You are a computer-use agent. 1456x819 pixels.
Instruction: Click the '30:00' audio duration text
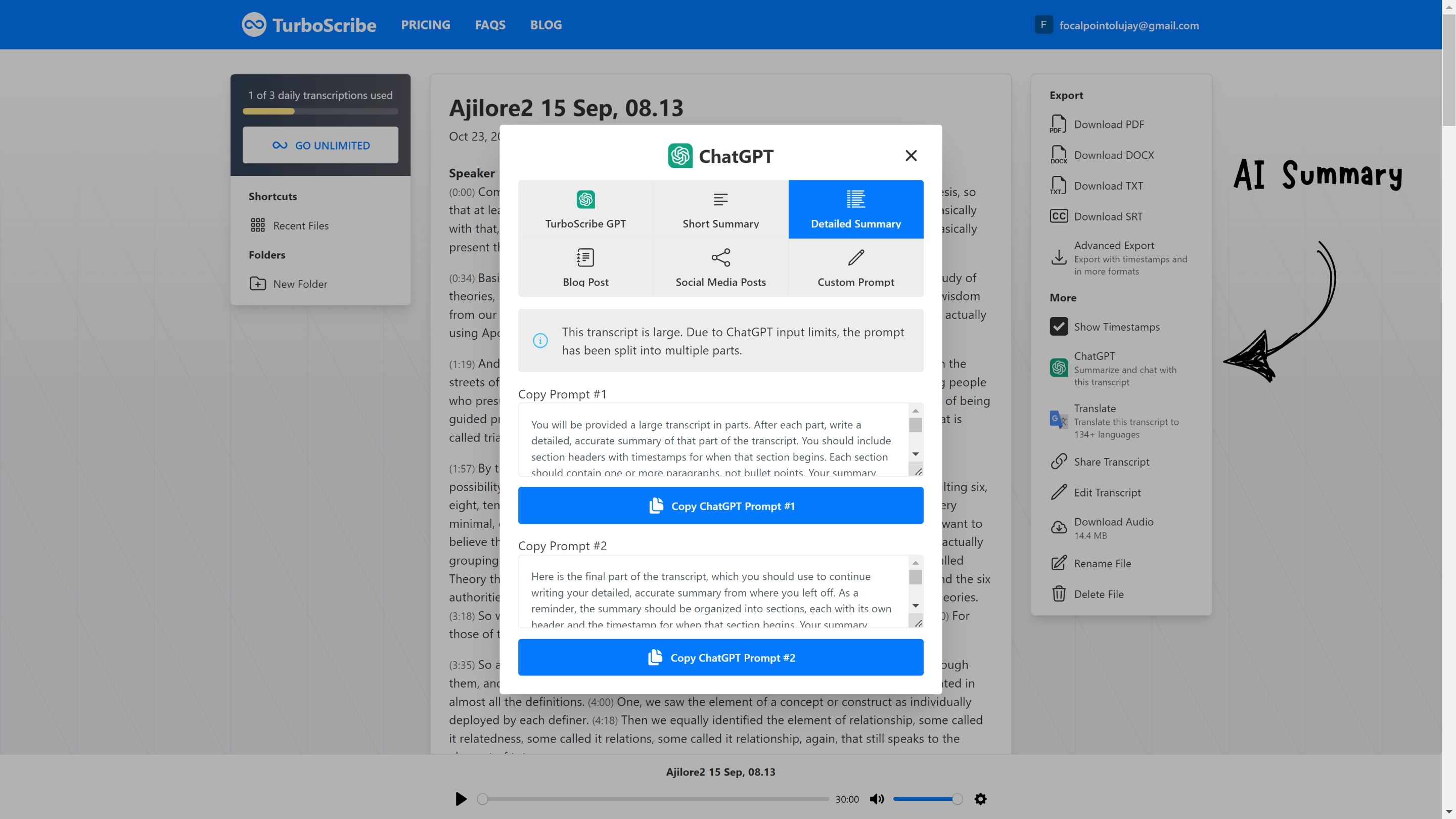pyautogui.click(x=847, y=799)
